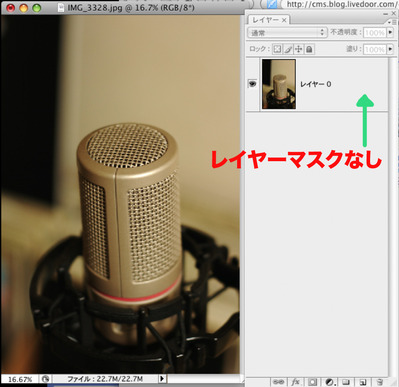Open the fx layer style menu

[x=295, y=382]
